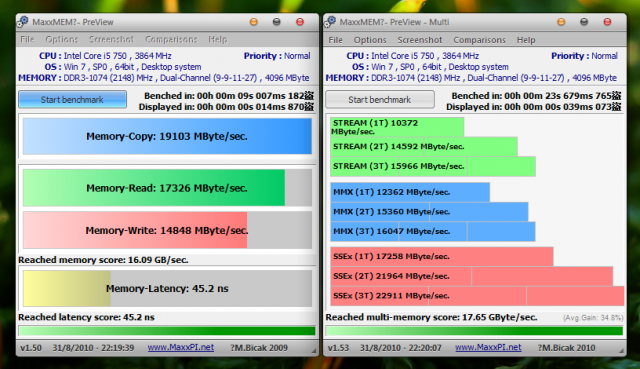Open File menu in Multi window
Viewport: 640px width, 369px height.
(x=336, y=40)
